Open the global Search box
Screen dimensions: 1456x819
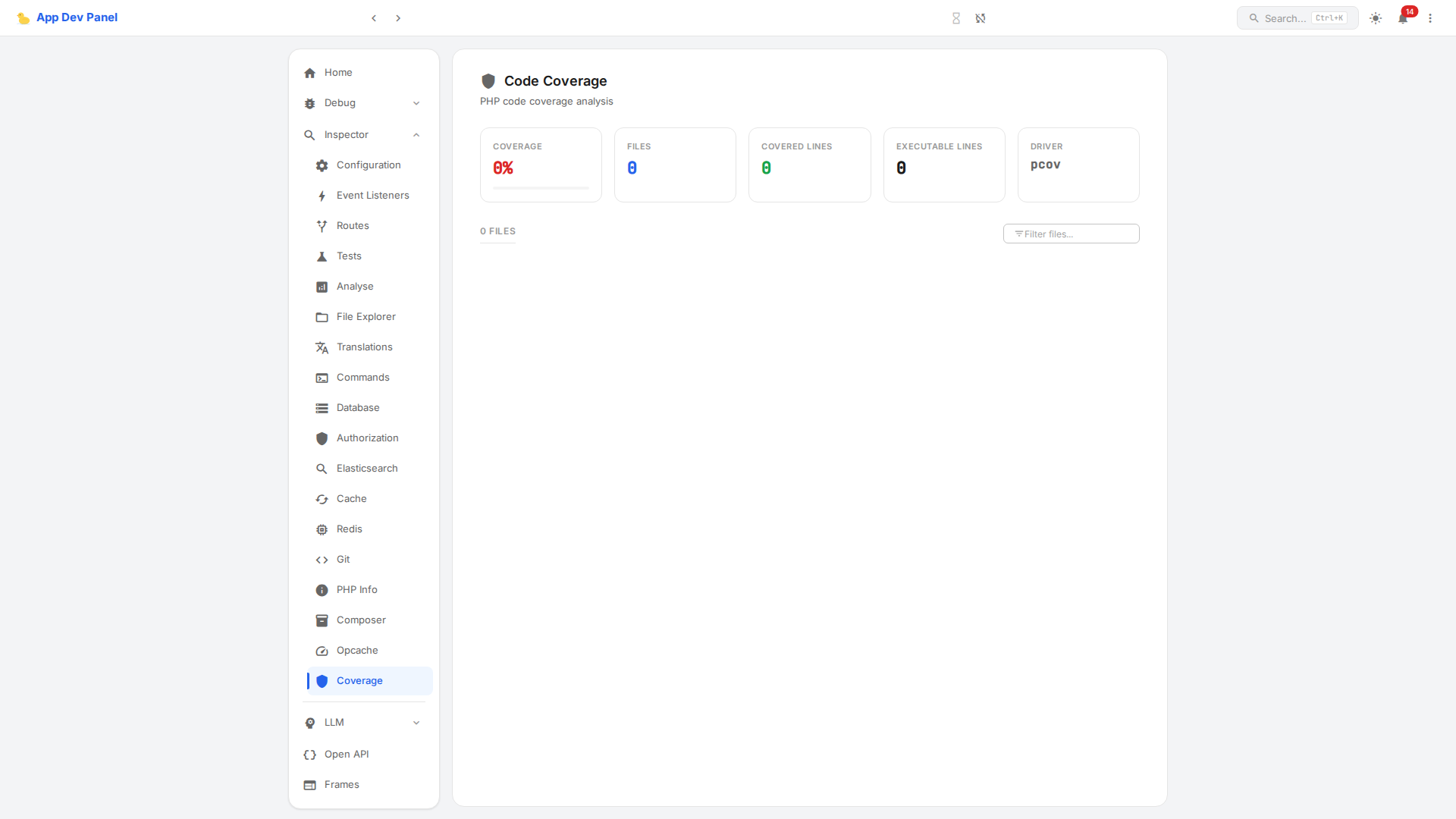tap(1297, 18)
